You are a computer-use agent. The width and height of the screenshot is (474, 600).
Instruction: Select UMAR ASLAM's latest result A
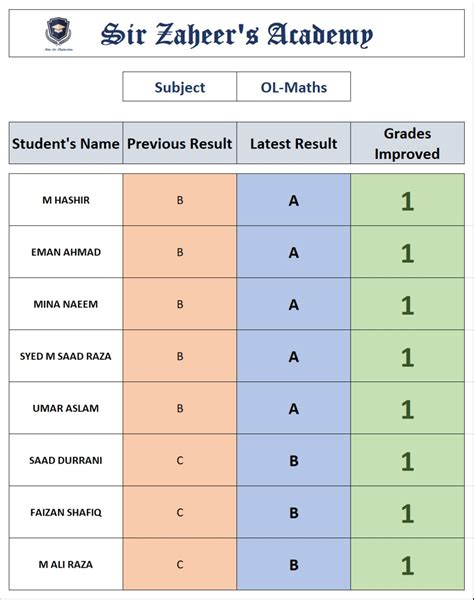click(294, 408)
